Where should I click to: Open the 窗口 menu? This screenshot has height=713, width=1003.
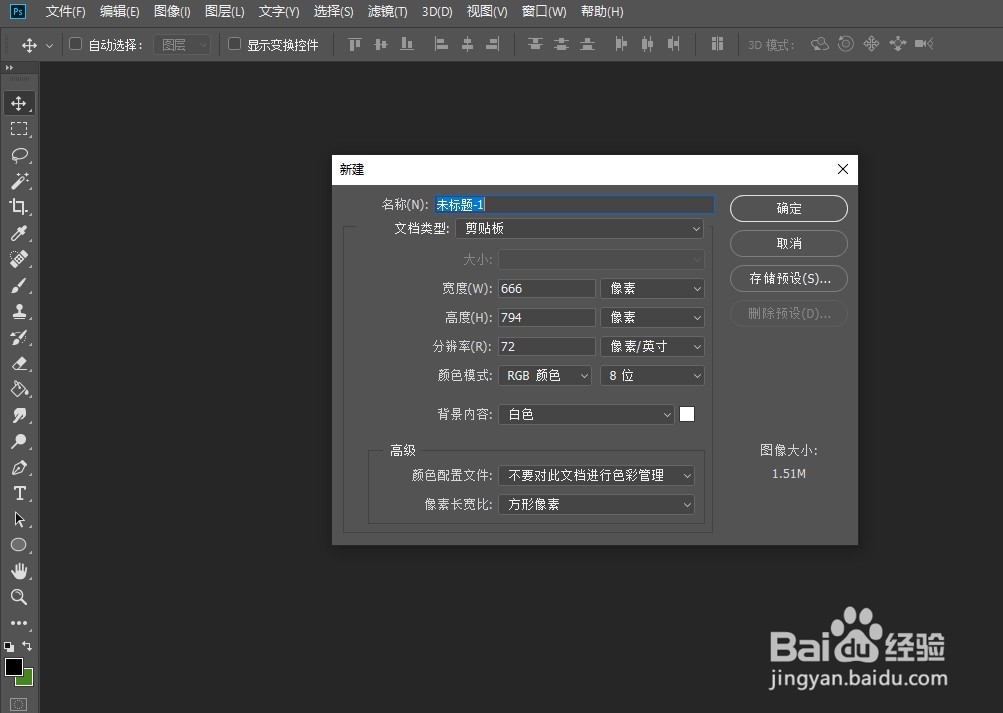coord(542,11)
